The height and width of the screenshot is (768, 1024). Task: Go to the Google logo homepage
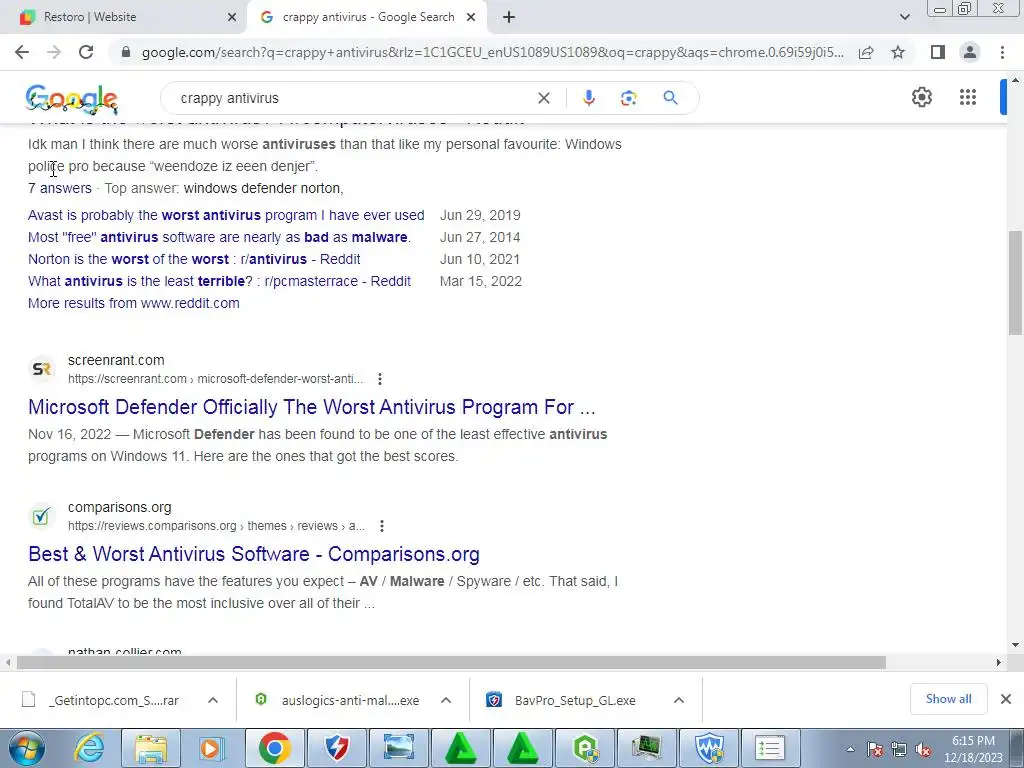click(72, 99)
